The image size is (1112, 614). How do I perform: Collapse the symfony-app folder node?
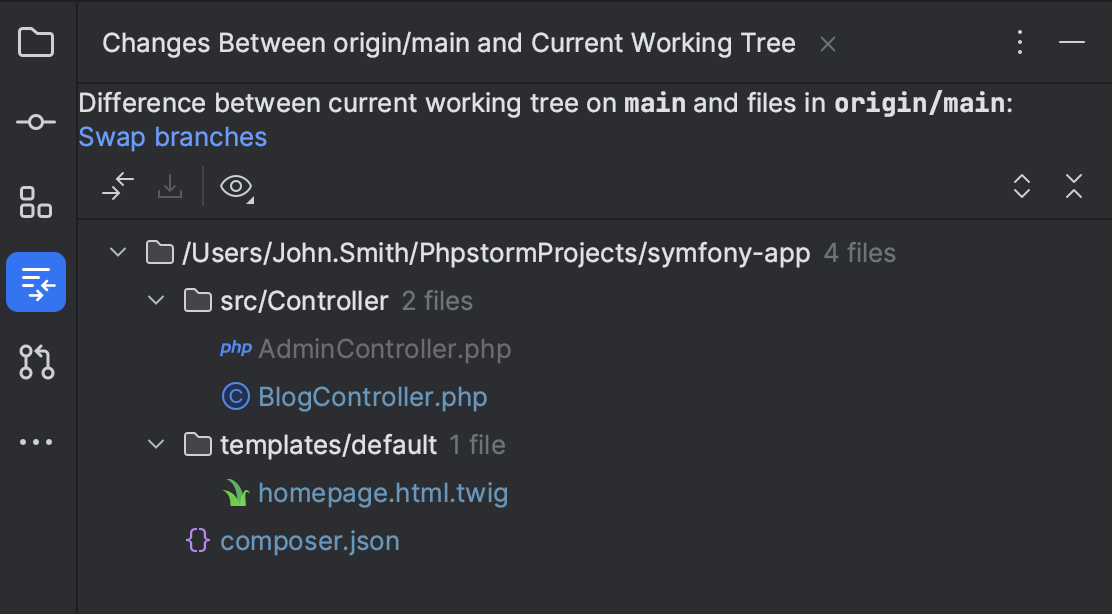click(x=117, y=252)
